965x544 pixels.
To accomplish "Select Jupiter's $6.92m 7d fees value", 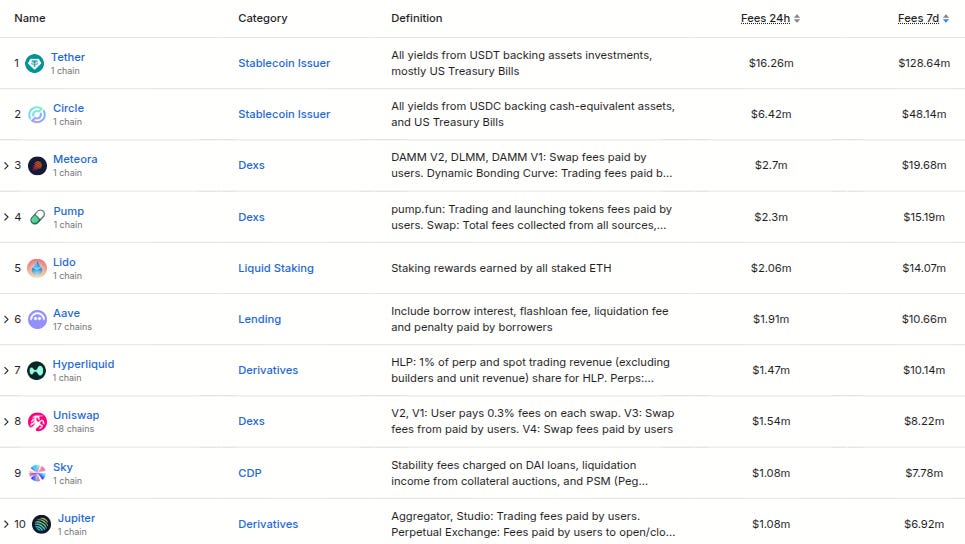I will pyautogui.click(x=924, y=524).
